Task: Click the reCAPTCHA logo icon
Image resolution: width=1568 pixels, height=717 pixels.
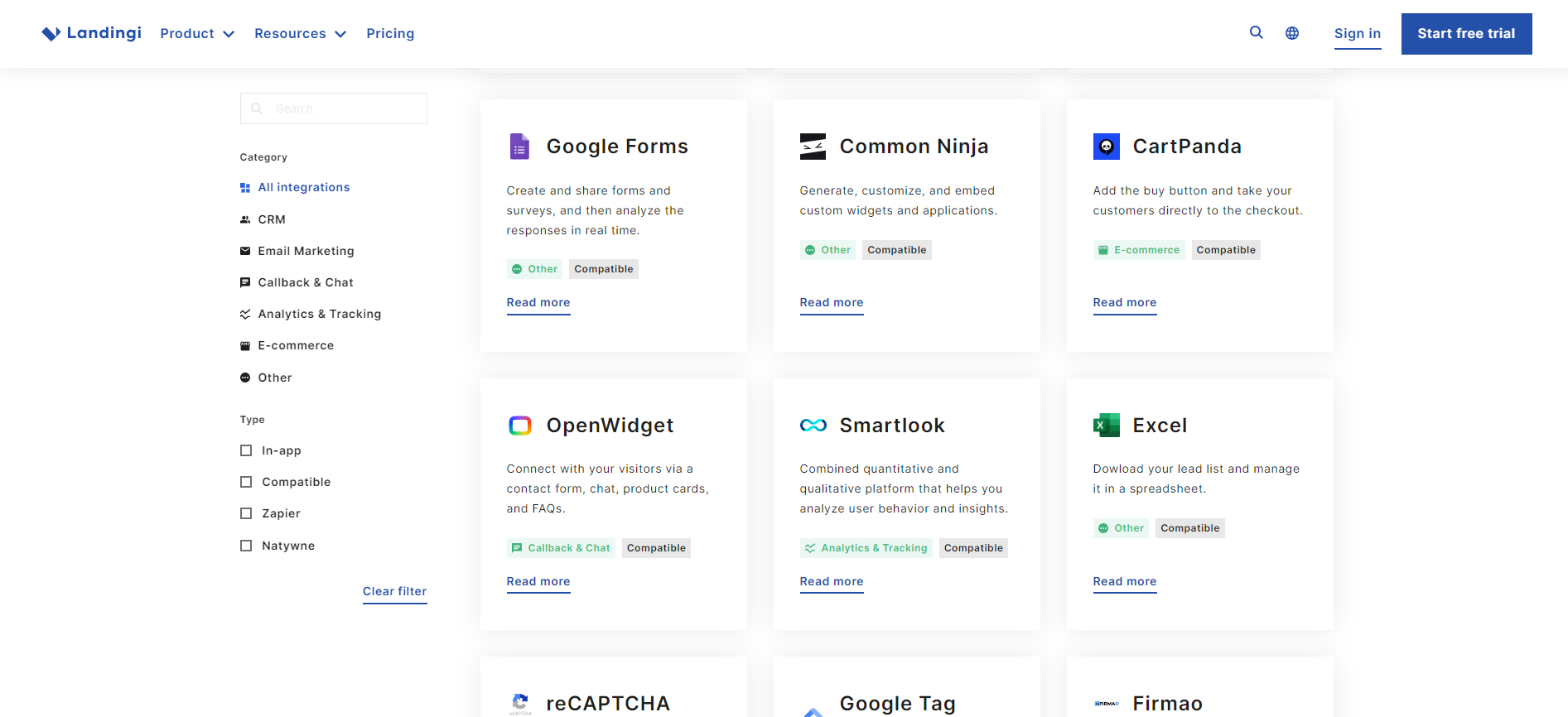Action: click(520, 704)
